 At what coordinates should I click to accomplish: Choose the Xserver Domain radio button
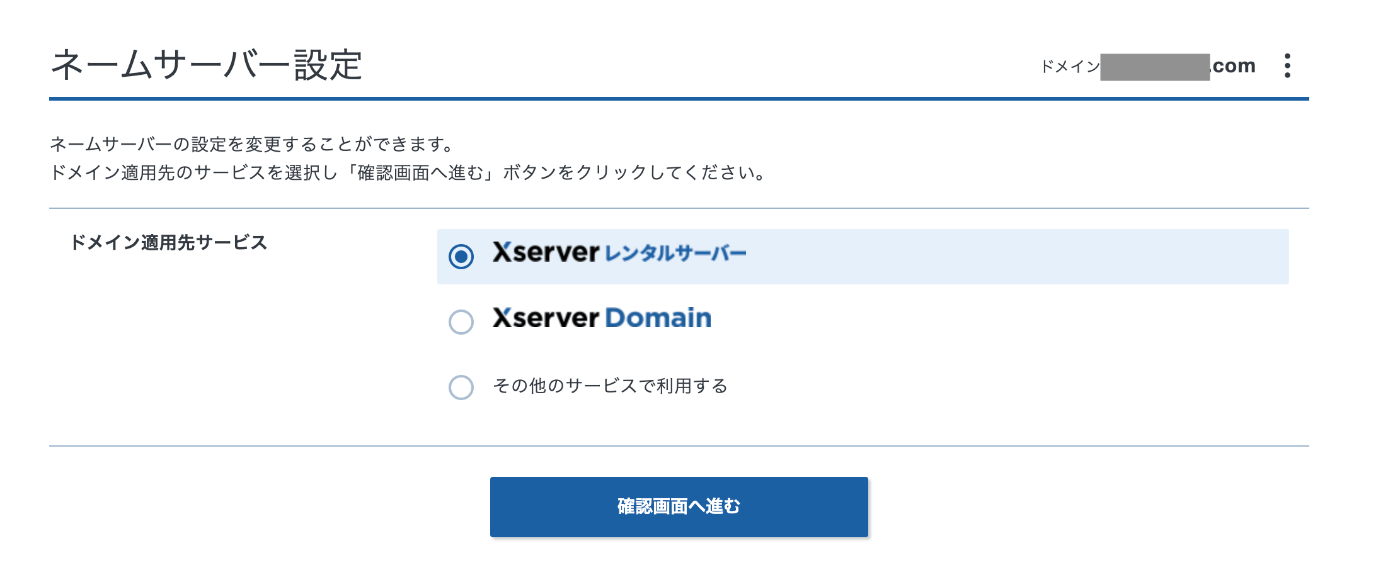tap(461, 322)
